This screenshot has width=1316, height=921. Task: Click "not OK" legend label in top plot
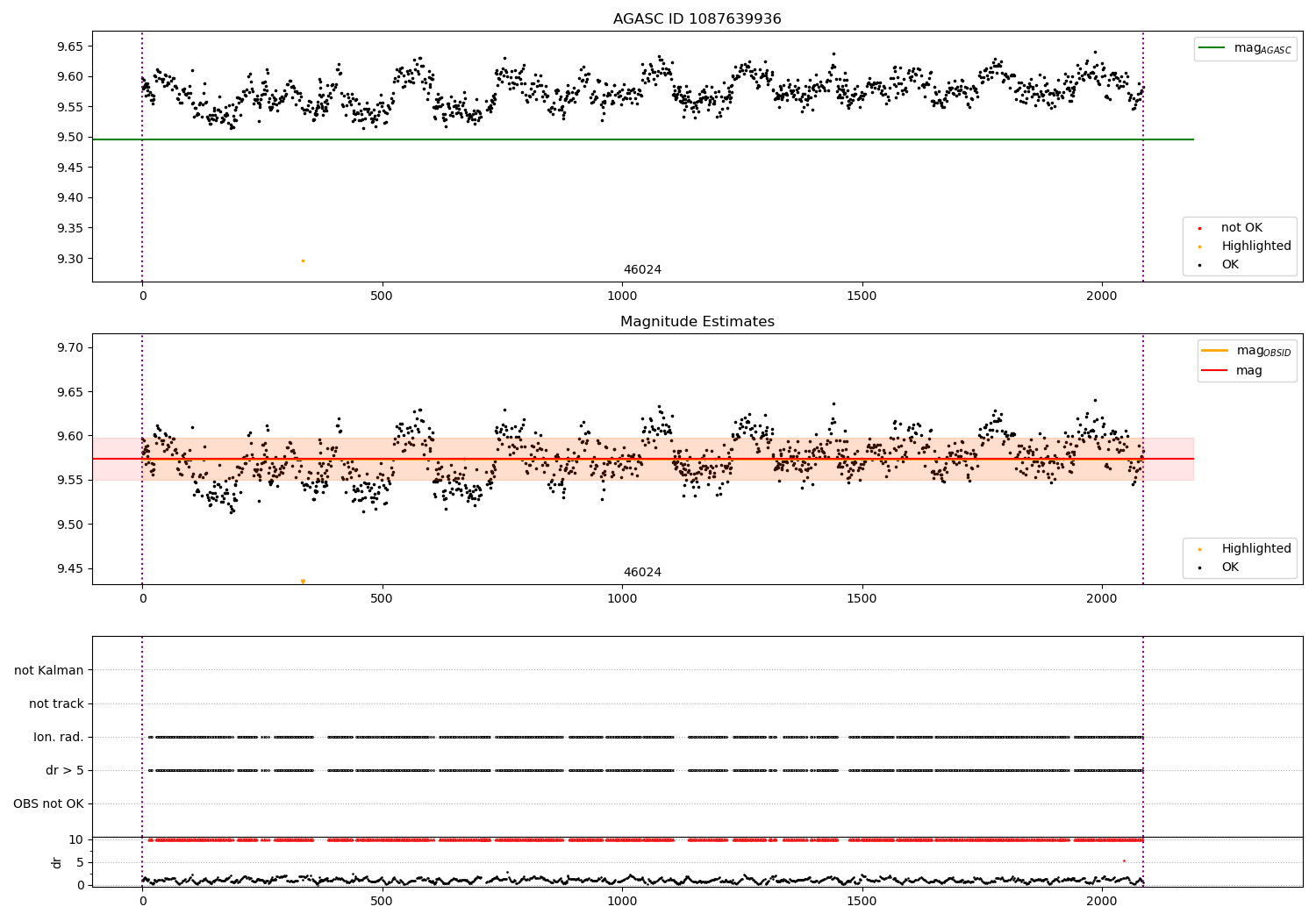(1241, 228)
